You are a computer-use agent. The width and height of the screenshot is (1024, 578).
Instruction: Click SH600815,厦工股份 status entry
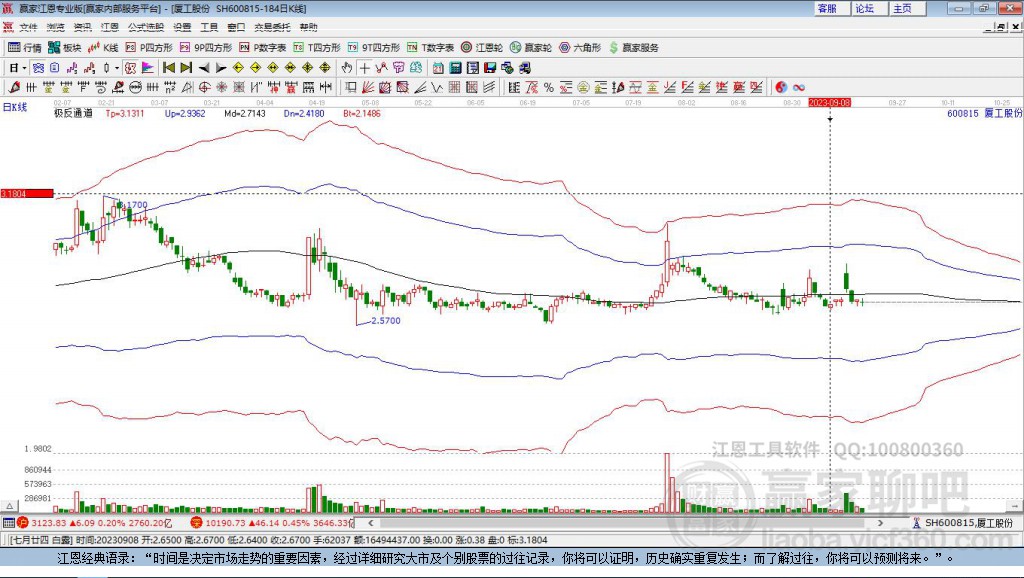(x=964, y=523)
